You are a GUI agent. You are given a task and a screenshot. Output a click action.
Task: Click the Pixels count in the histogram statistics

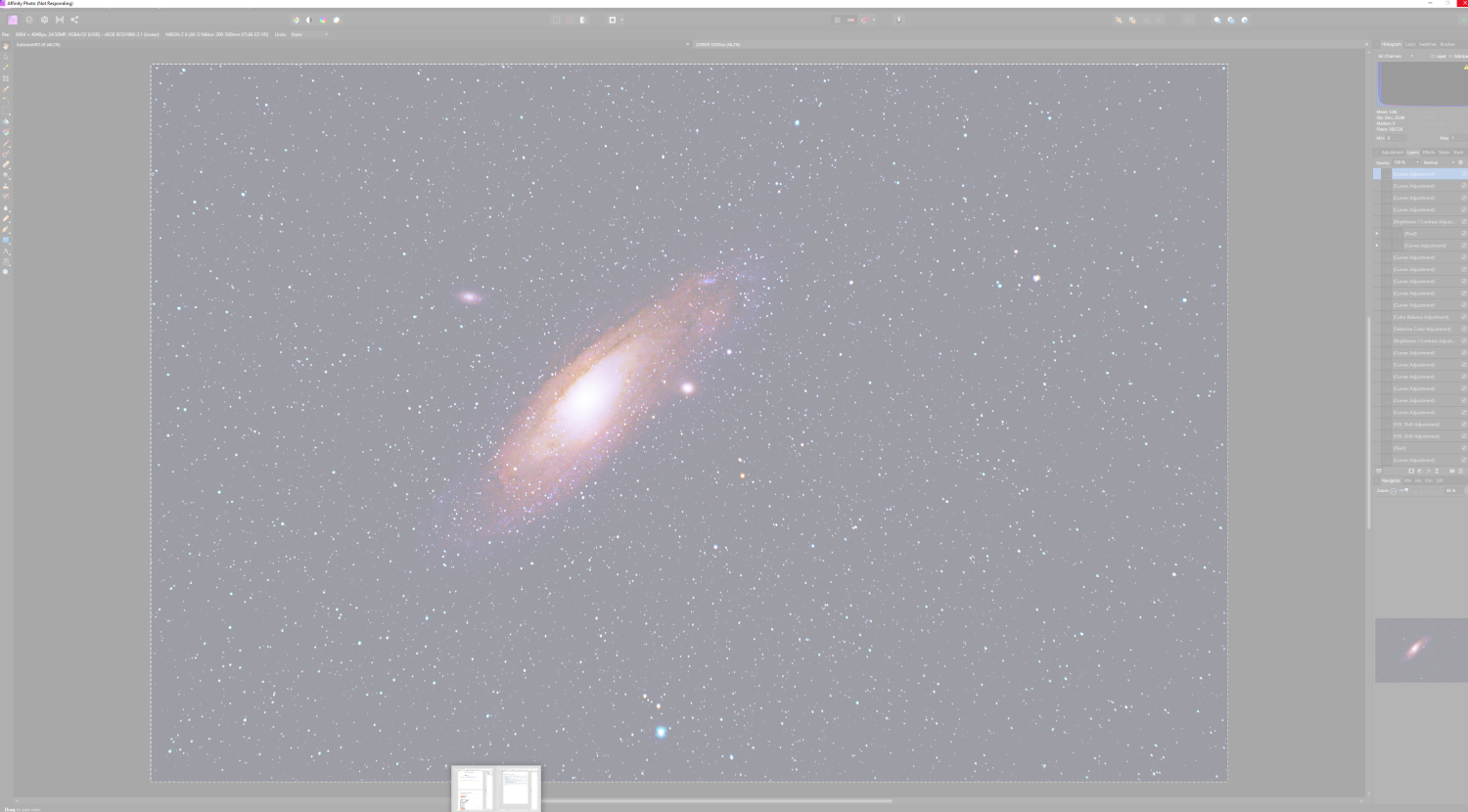coord(1390,129)
